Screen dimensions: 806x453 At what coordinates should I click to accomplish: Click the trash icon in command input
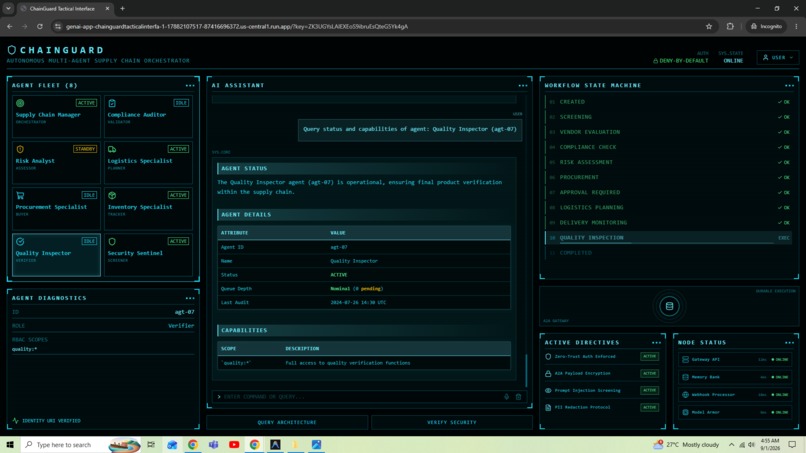point(518,396)
